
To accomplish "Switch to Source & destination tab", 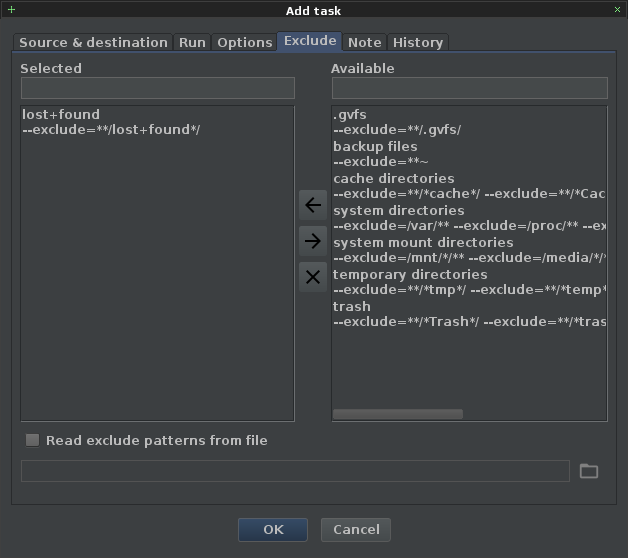I will (93, 42).
